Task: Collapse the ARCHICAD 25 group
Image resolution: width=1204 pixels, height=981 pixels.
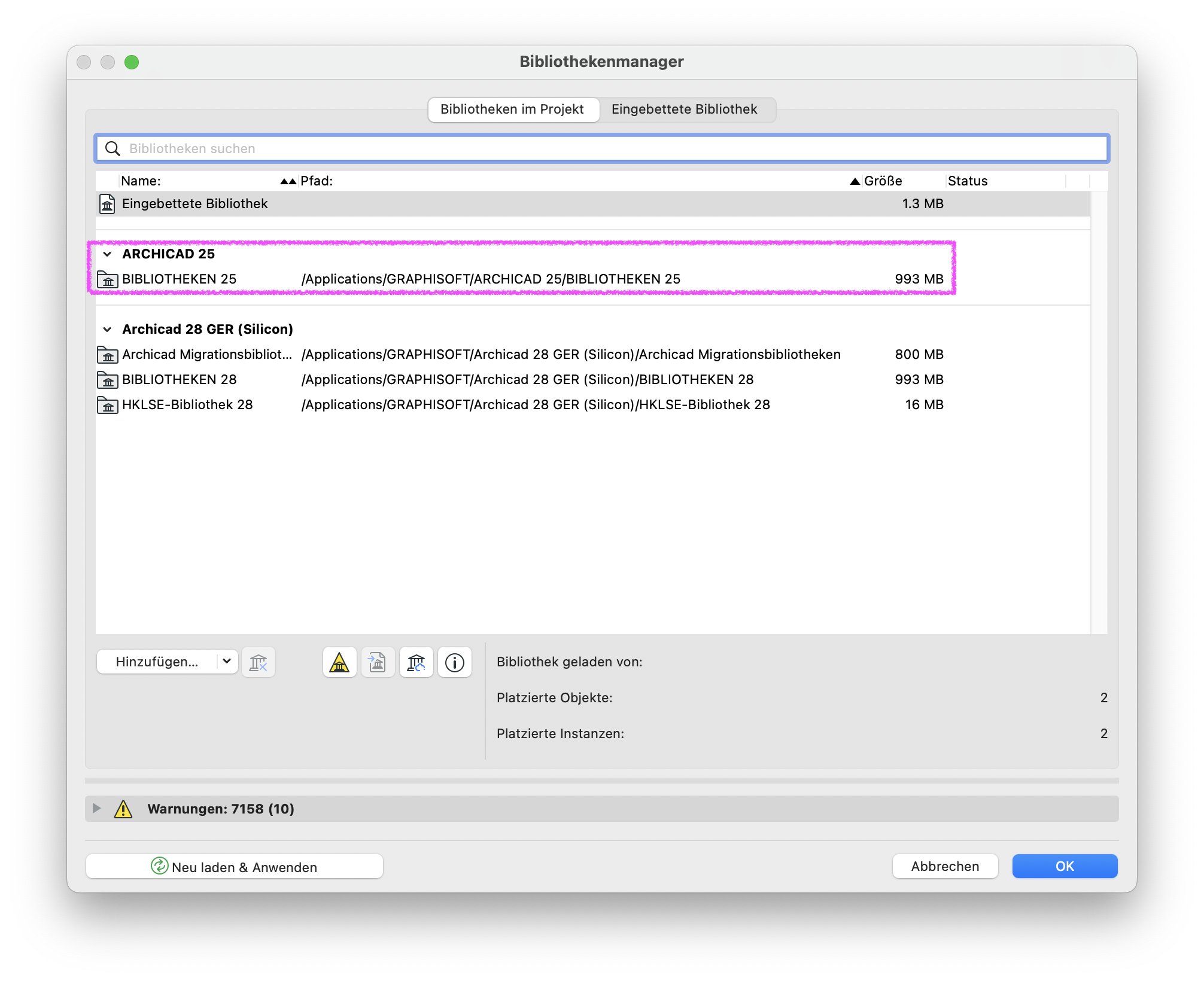Action: click(107, 254)
